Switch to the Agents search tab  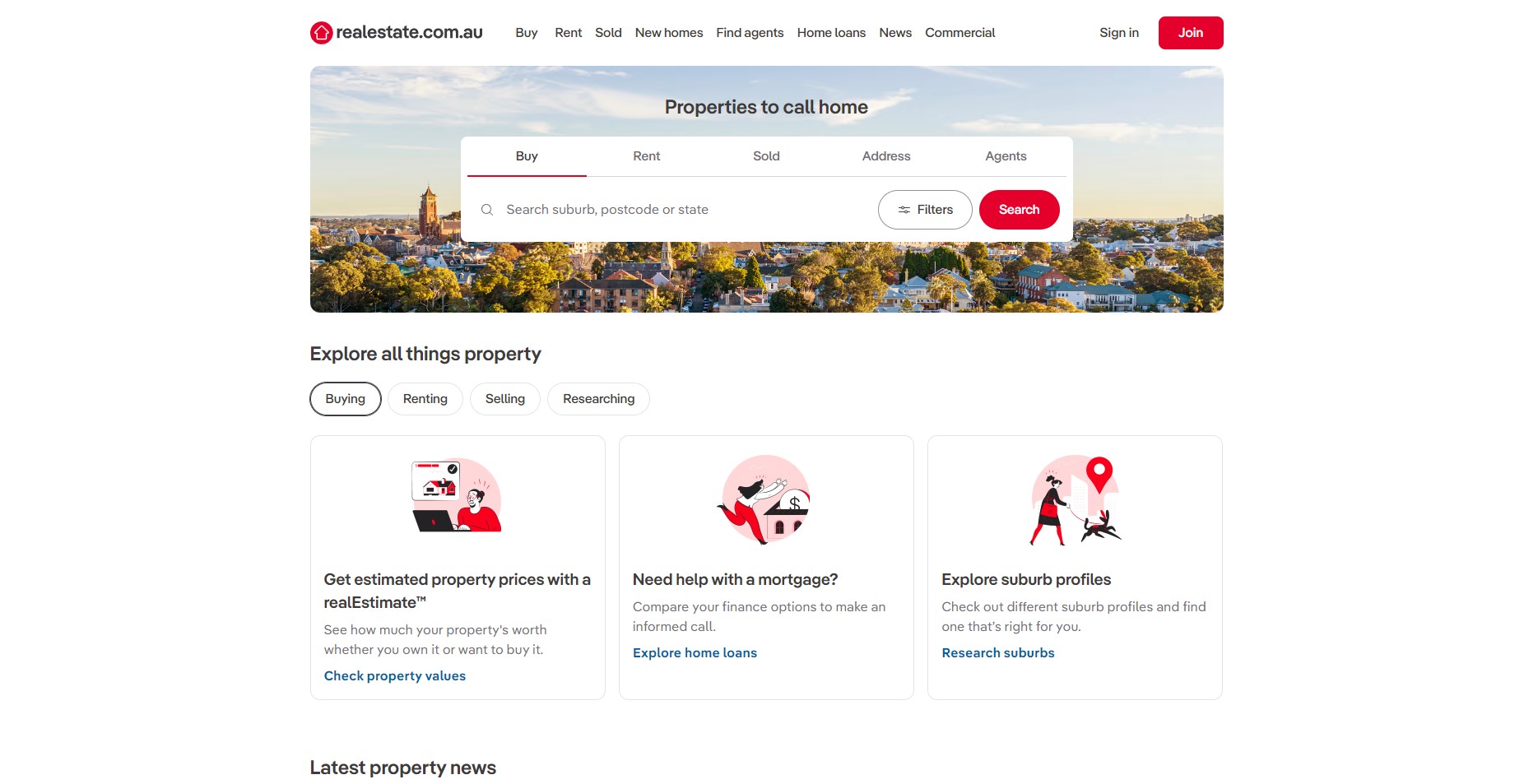[x=1006, y=156]
